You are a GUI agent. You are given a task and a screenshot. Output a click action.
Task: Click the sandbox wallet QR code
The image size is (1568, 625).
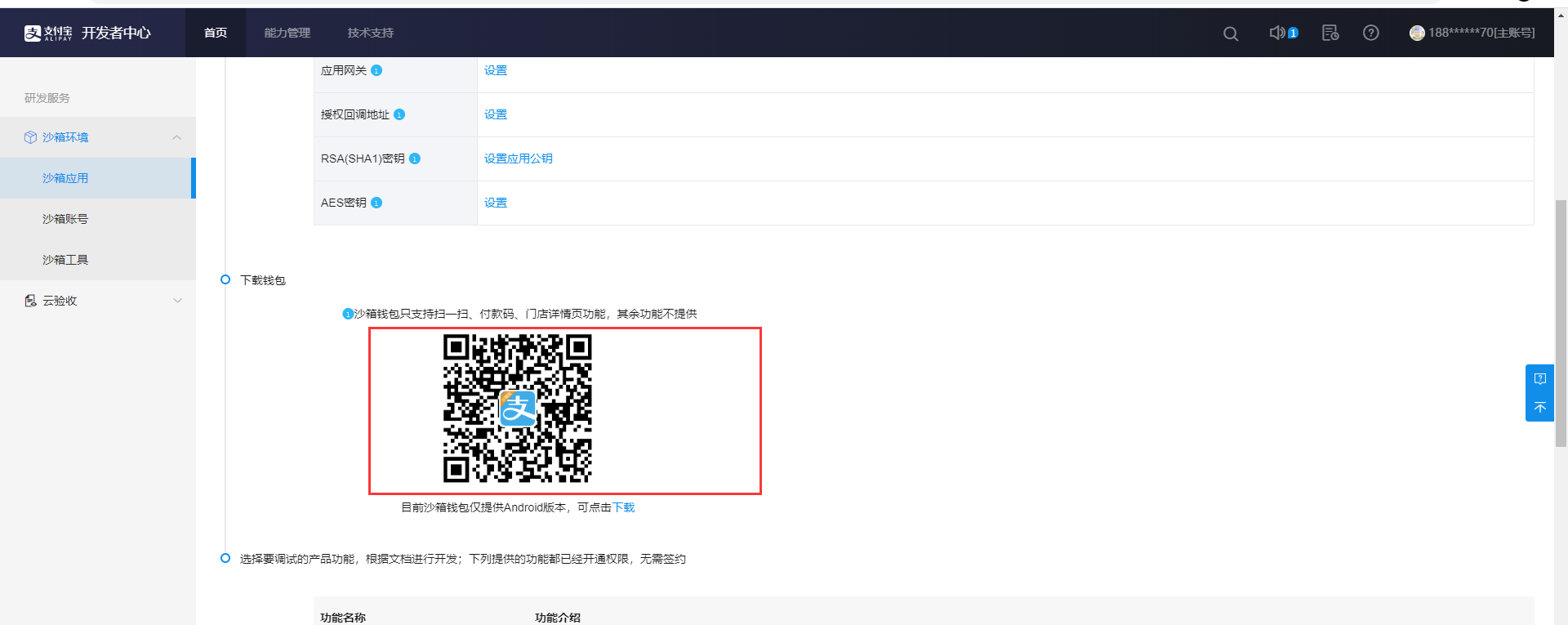(x=518, y=408)
